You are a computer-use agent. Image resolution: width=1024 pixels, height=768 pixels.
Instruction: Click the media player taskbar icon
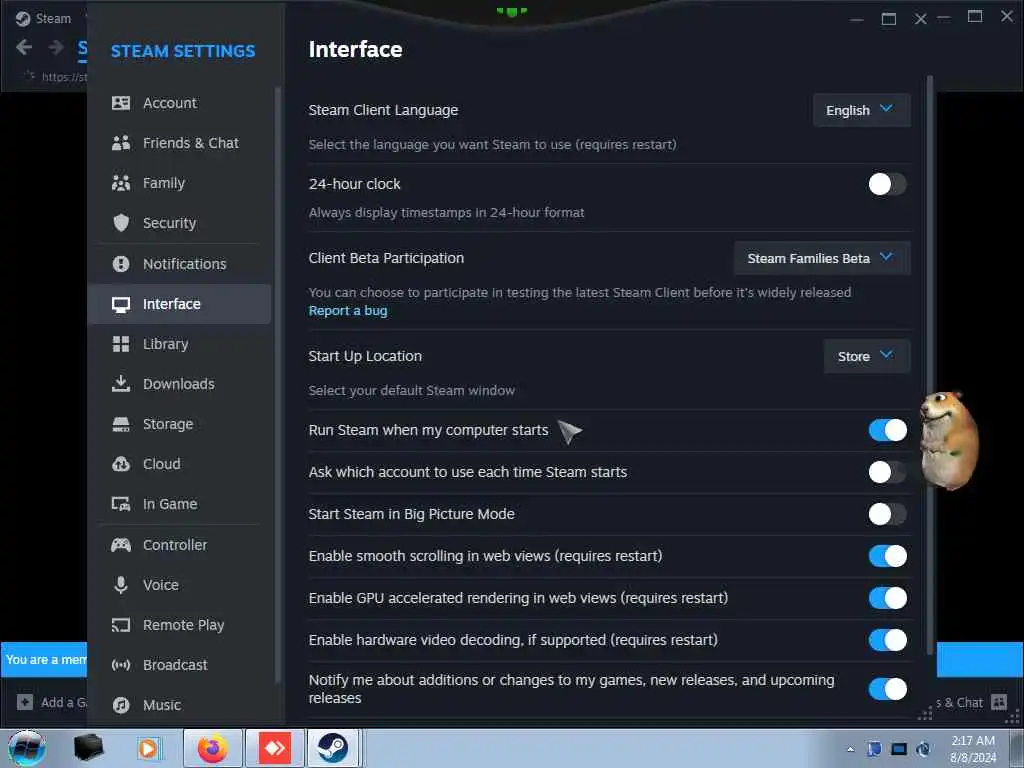(x=148, y=748)
